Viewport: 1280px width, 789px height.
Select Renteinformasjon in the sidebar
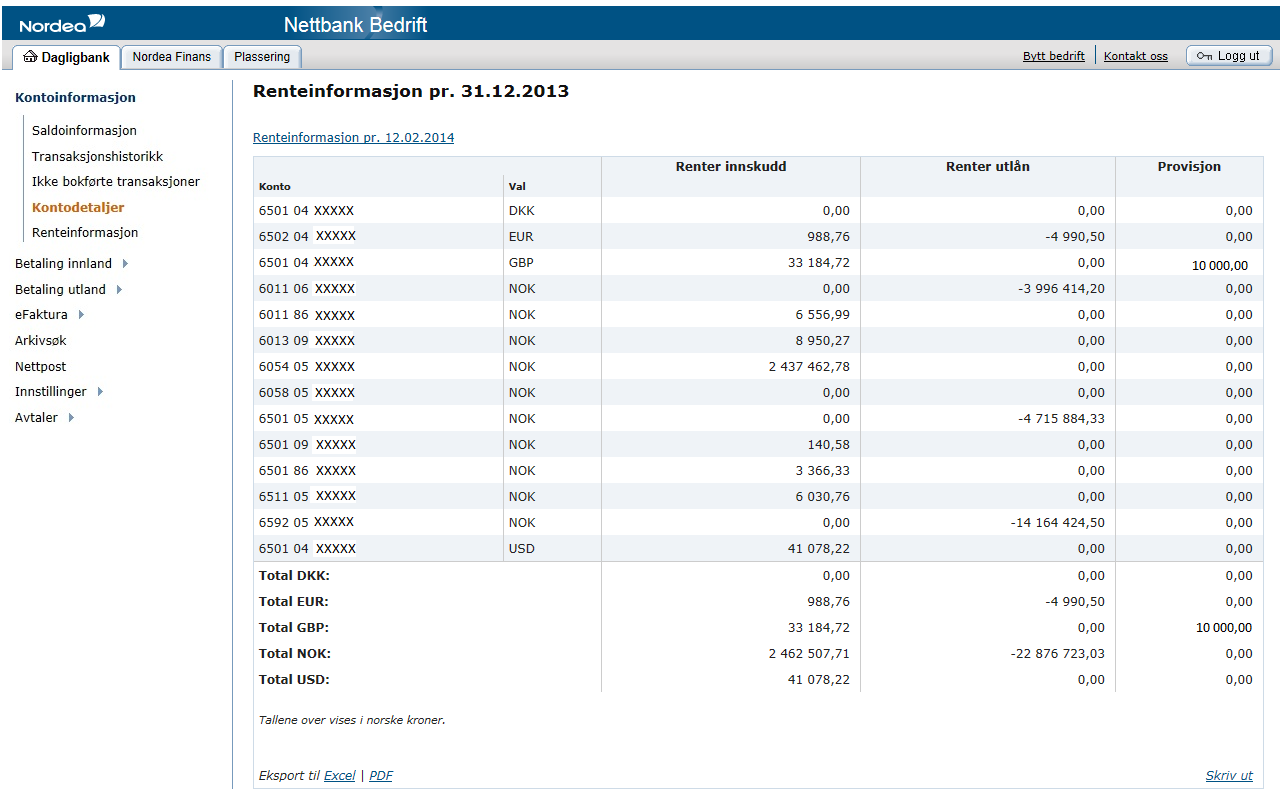tap(85, 233)
